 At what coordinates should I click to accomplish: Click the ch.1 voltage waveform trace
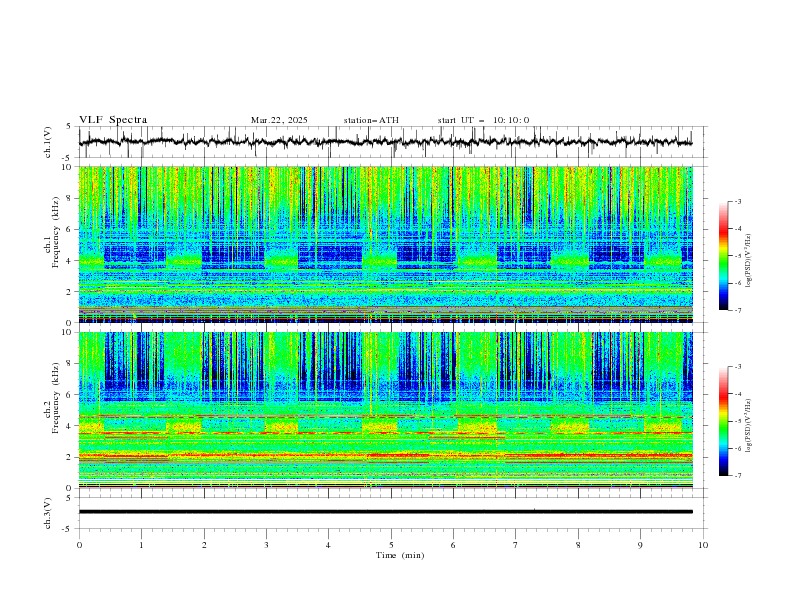pyautogui.click(x=385, y=142)
